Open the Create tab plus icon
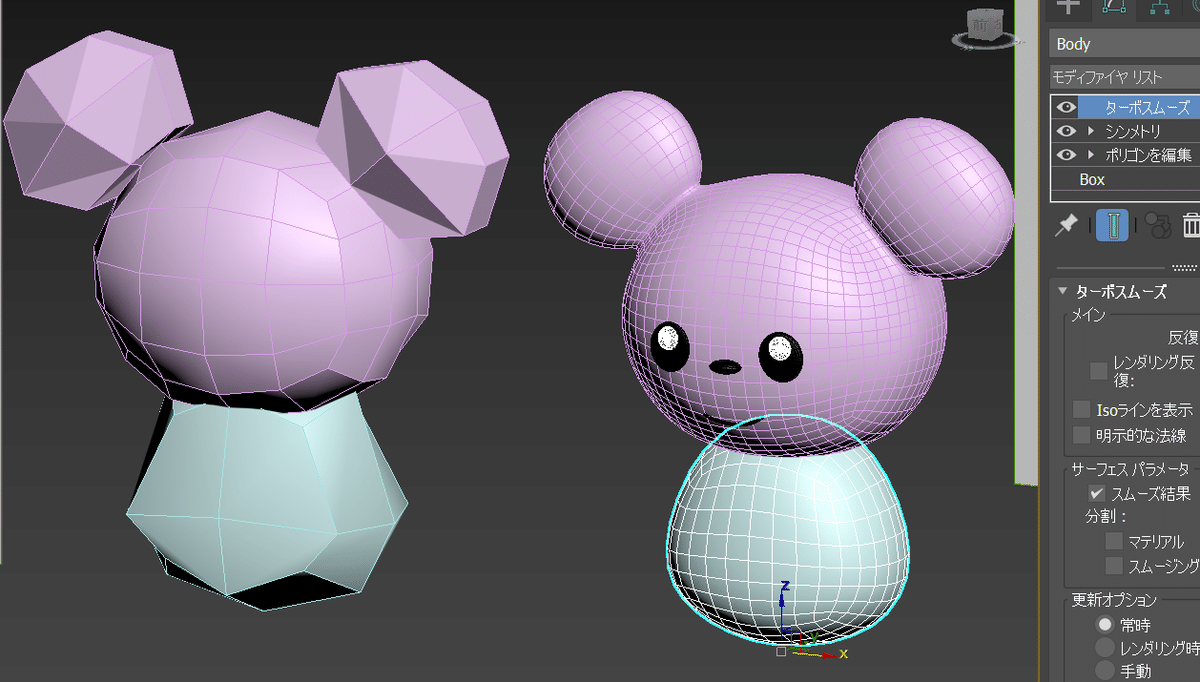The height and width of the screenshot is (682, 1200). click(1068, 7)
